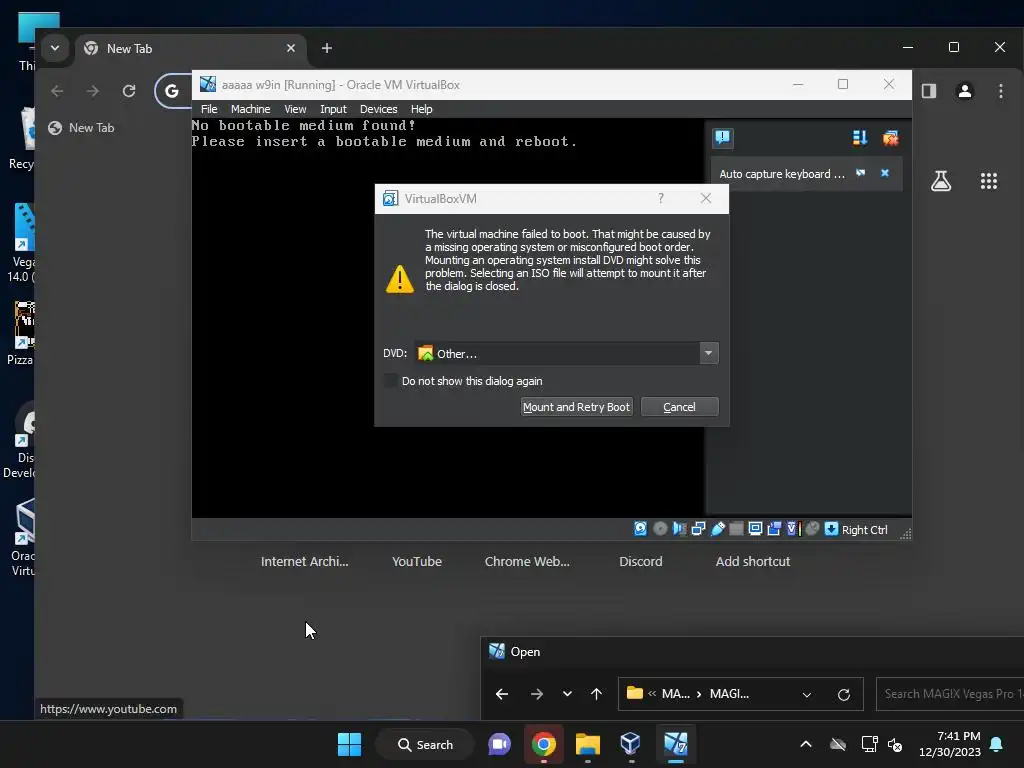Go back in Chrome
The height and width of the screenshot is (768, 1024).
pos(57,91)
